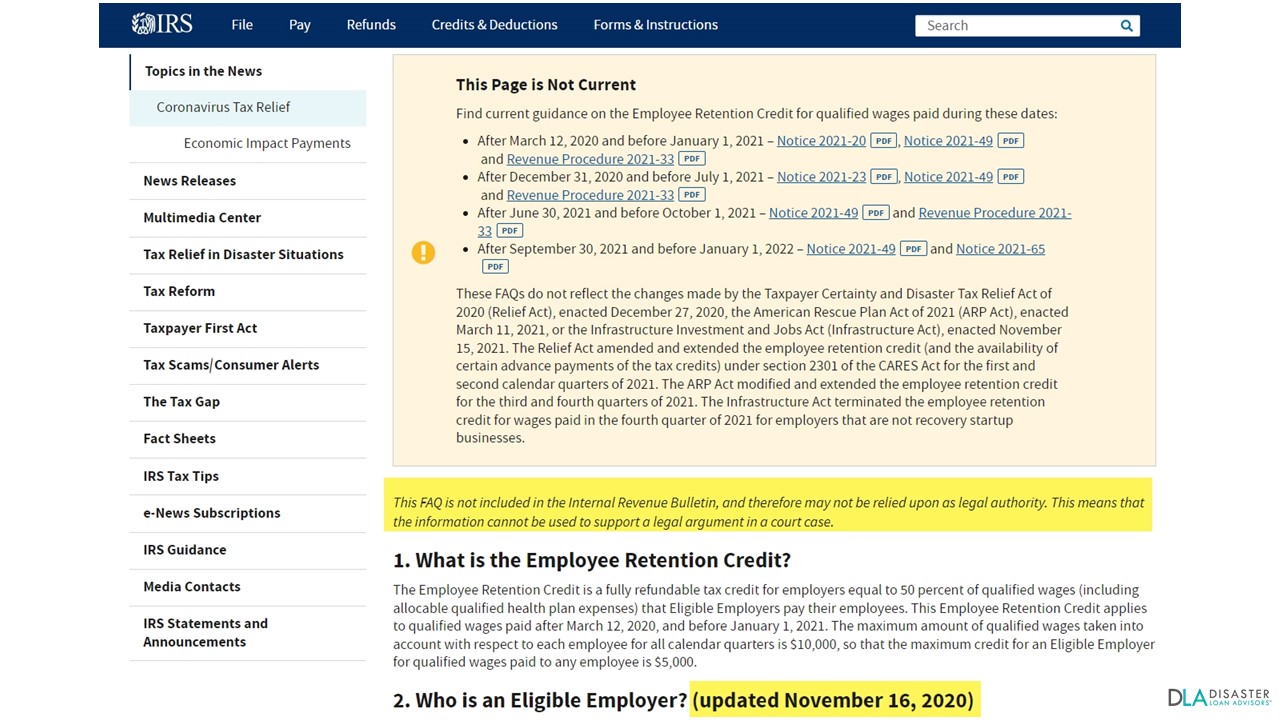Click the DLA Disaster Loan Advisors logo
The image size is (1280, 720).
click(x=1218, y=696)
